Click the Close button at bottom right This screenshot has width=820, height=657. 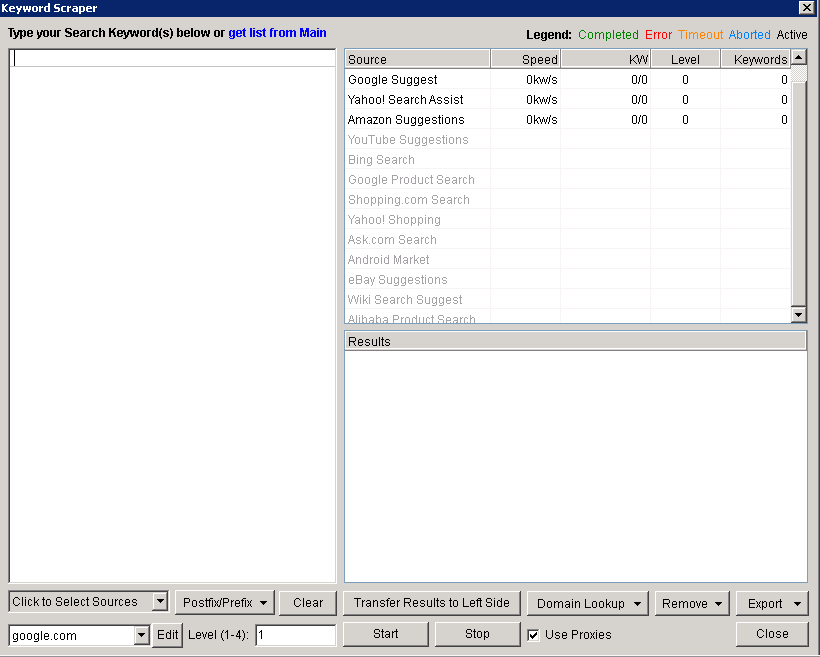(772, 634)
